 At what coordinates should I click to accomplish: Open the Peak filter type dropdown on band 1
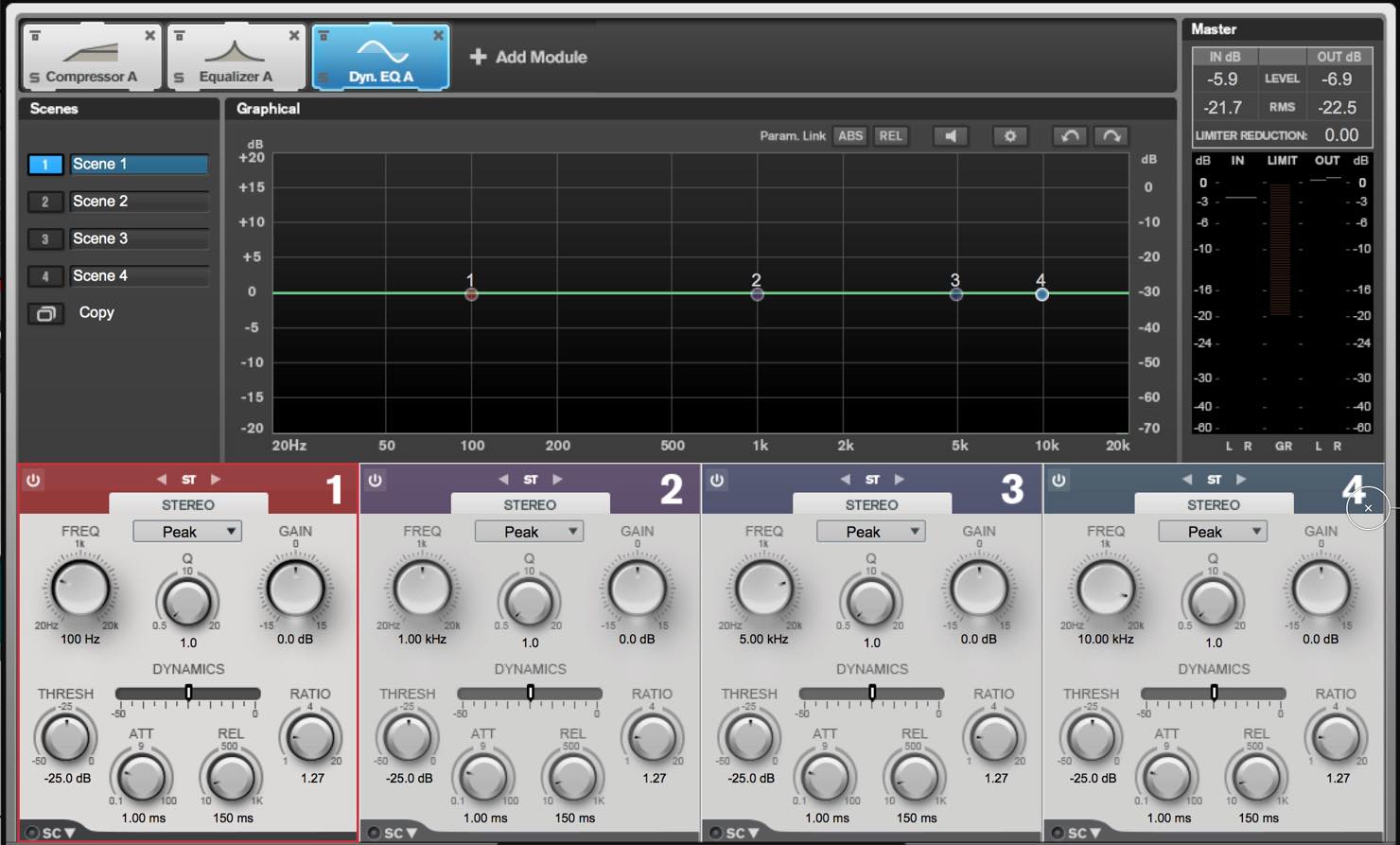[187, 532]
